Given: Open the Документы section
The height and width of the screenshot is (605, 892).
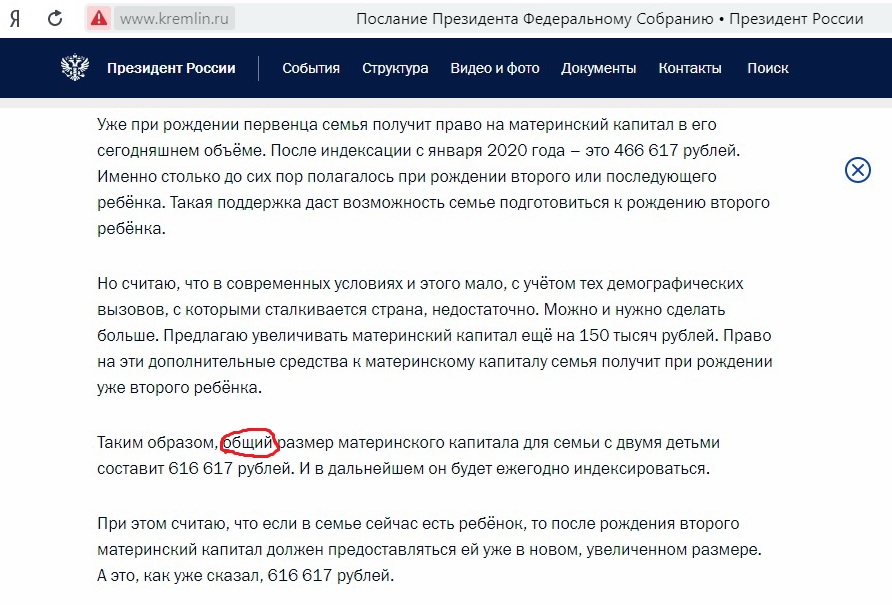Looking at the screenshot, I should 598,68.
